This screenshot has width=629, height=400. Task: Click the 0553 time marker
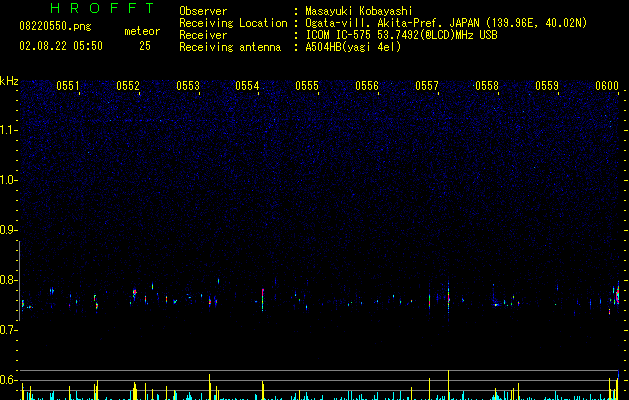(188, 86)
